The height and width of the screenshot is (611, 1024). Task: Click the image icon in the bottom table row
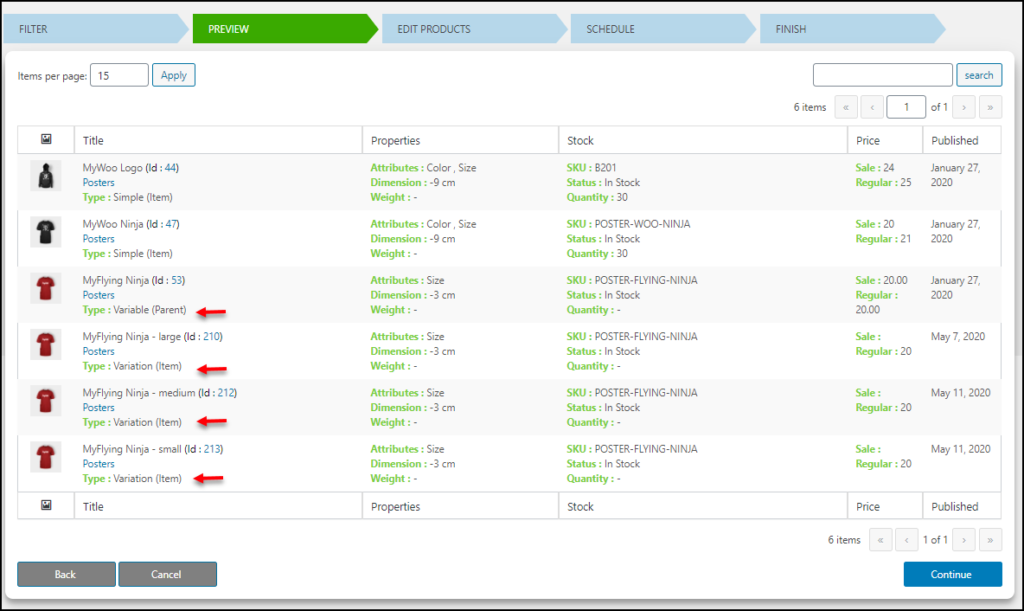click(x=45, y=506)
